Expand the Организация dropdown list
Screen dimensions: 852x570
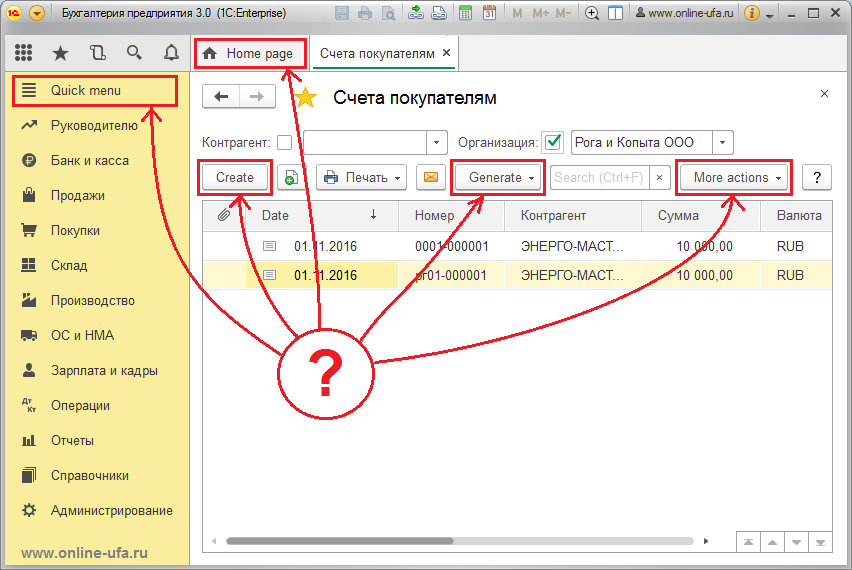724,142
